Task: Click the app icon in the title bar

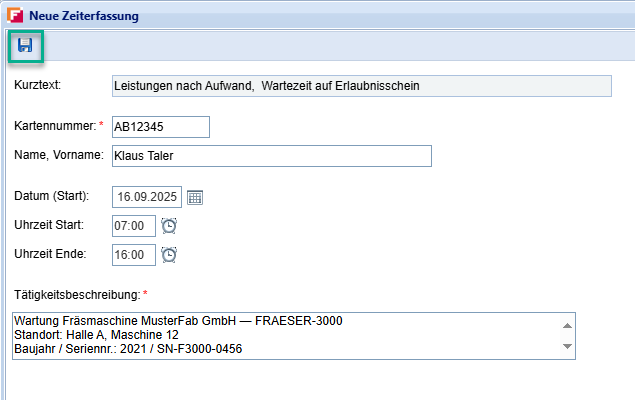Action: tap(14, 16)
